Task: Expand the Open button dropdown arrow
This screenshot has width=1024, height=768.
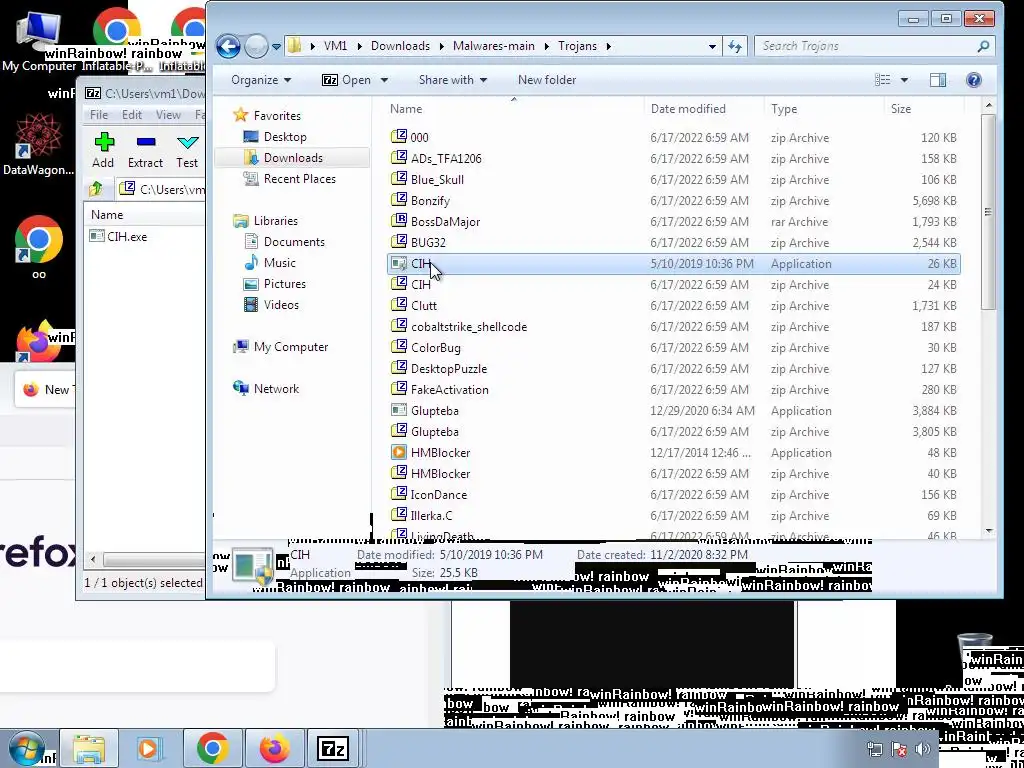Action: [384, 80]
